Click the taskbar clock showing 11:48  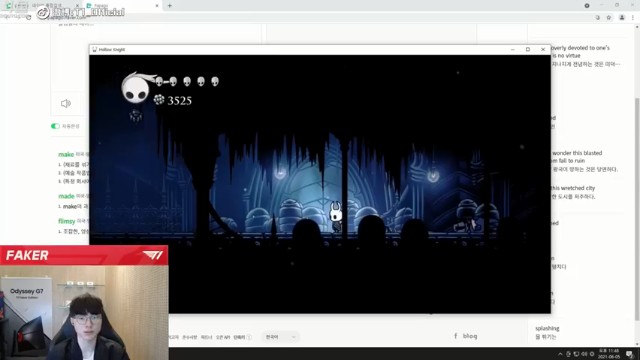pyautogui.click(x=608, y=353)
